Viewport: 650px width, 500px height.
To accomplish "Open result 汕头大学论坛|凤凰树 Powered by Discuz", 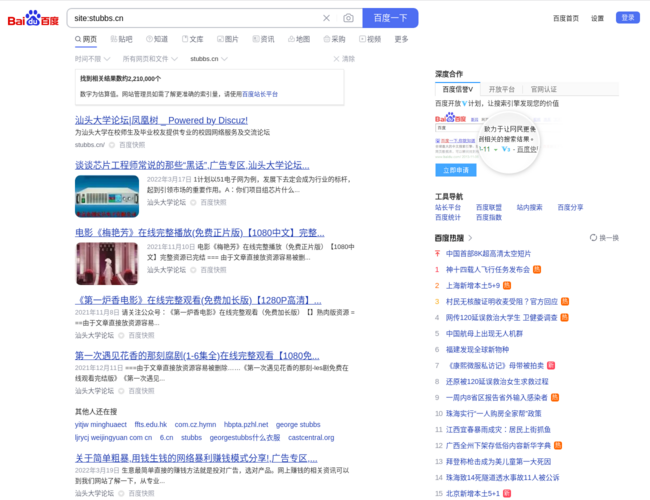I will (161, 120).
